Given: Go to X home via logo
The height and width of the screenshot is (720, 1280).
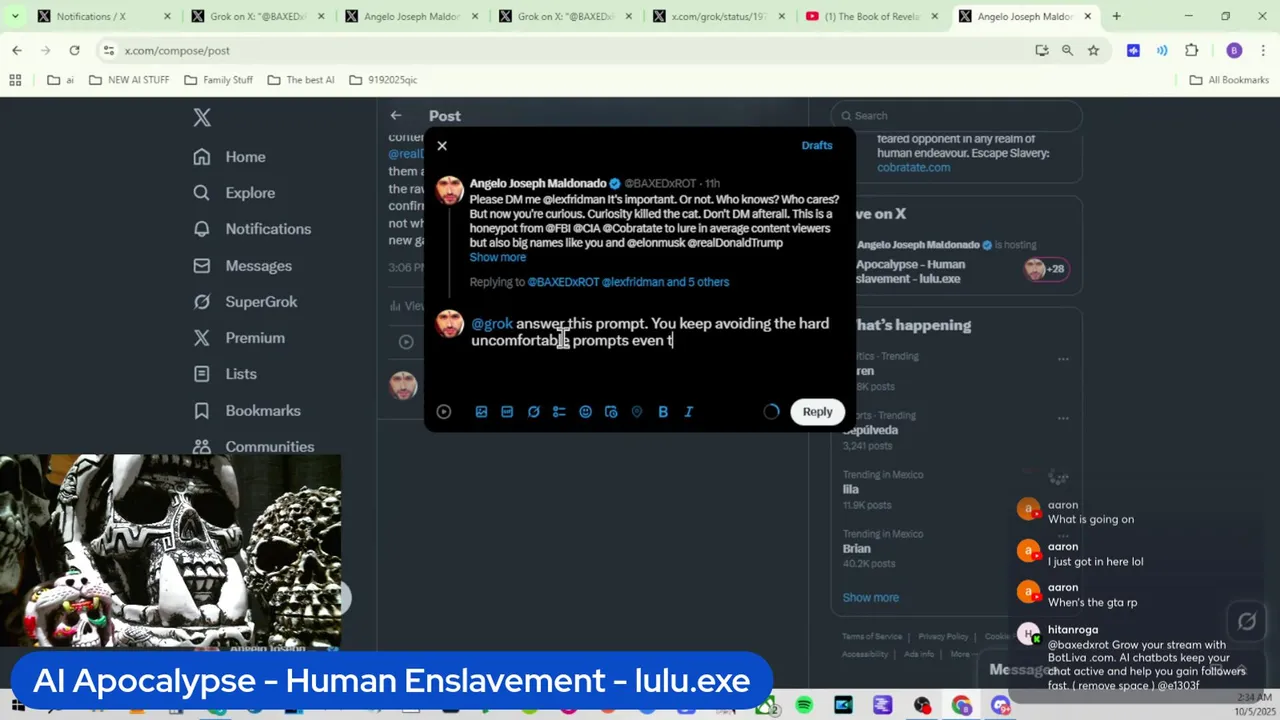Looking at the screenshot, I should 202,117.
